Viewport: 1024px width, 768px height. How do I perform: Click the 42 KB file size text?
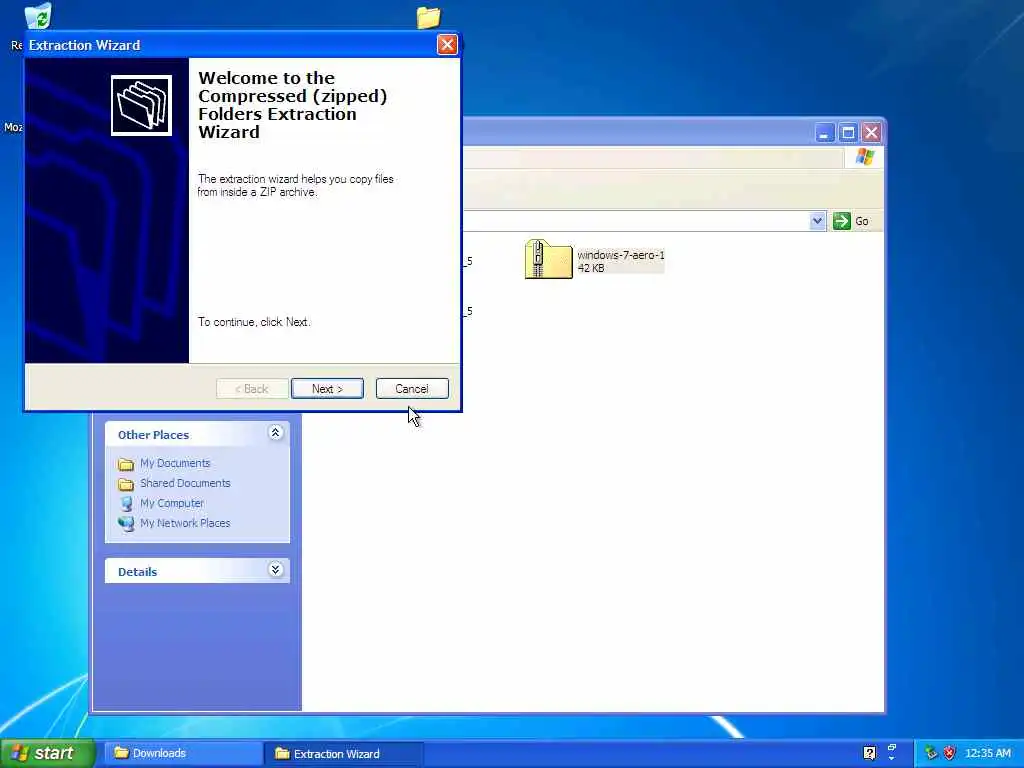pos(591,268)
